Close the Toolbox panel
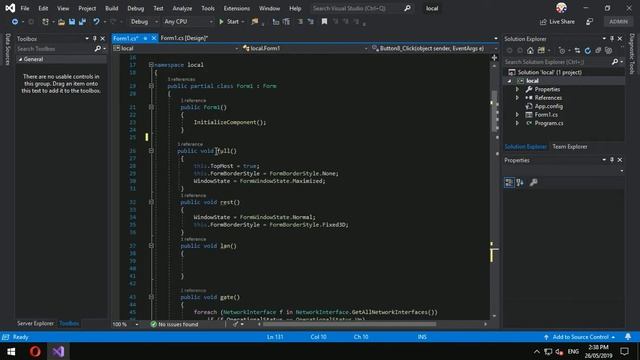 [x=102, y=38]
